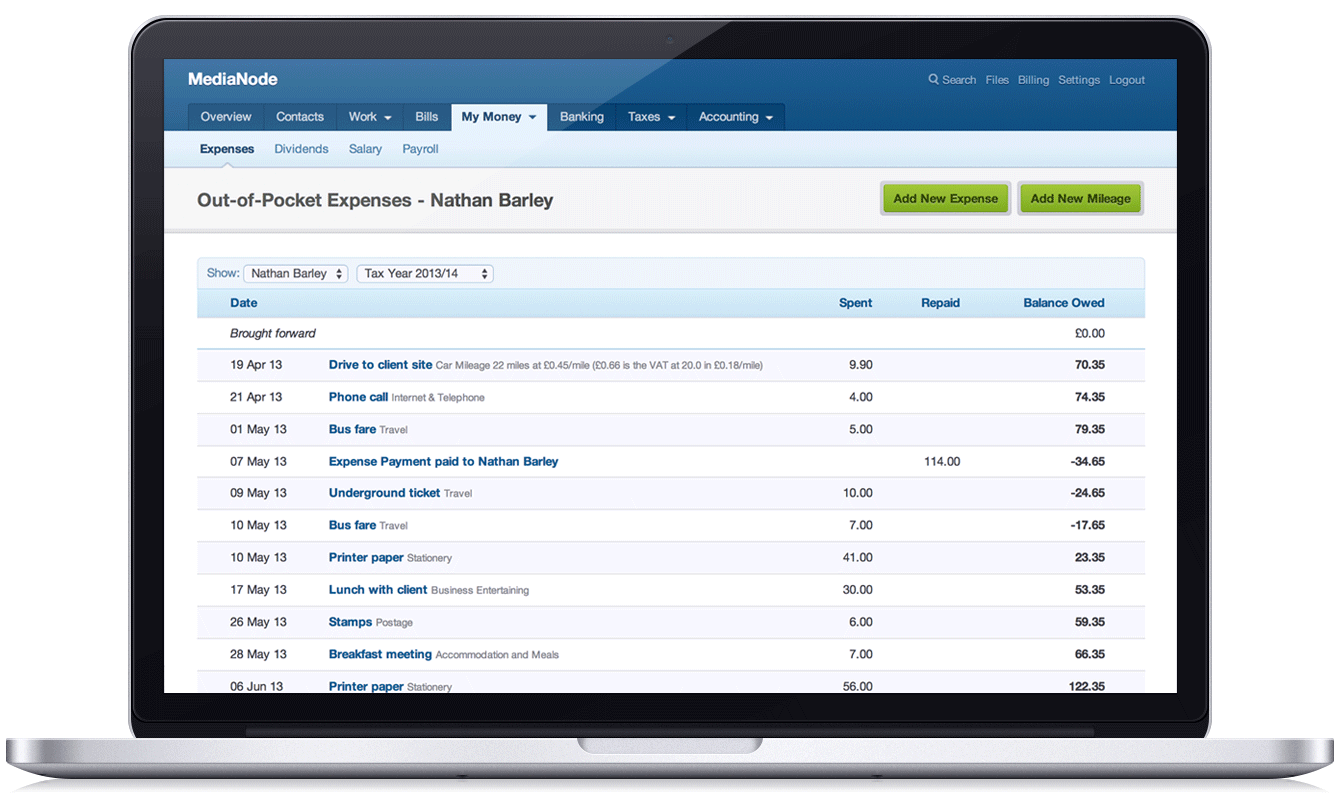Open the My Money dropdown menu
The height and width of the screenshot is (797, 1342).
tap(498, 117)
